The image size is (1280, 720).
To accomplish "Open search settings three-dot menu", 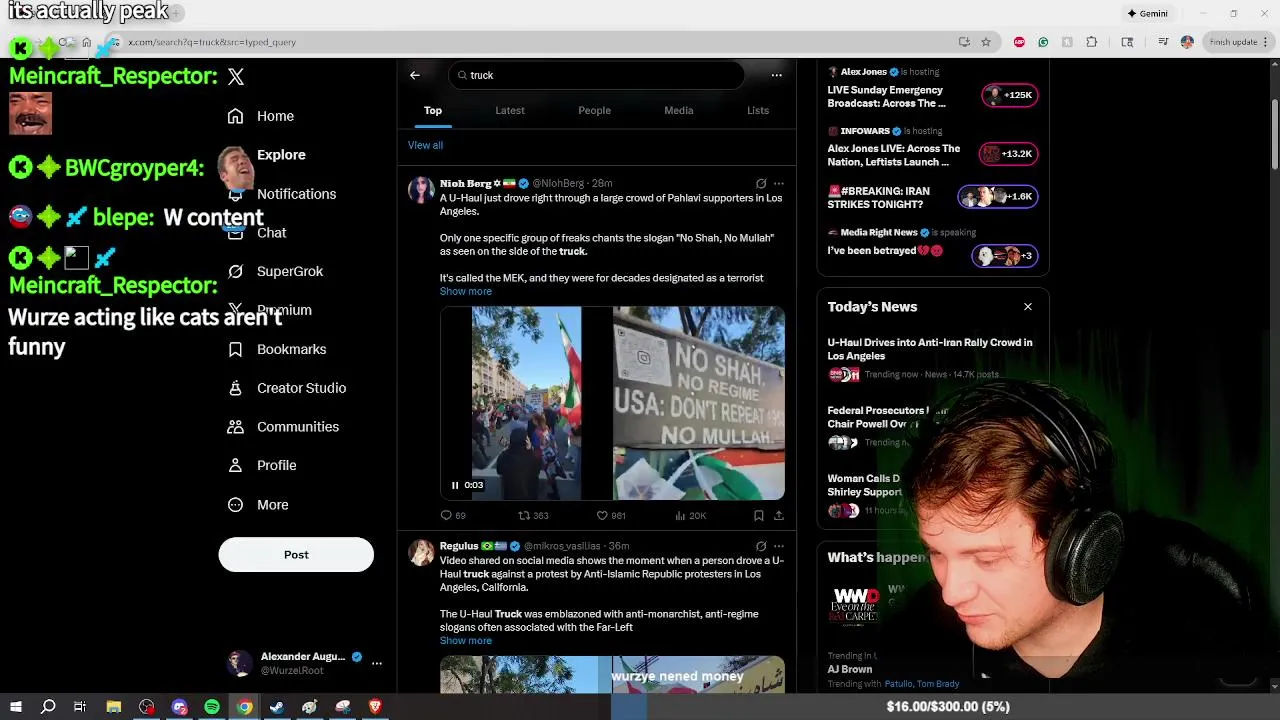I will (x=776, y=75).
